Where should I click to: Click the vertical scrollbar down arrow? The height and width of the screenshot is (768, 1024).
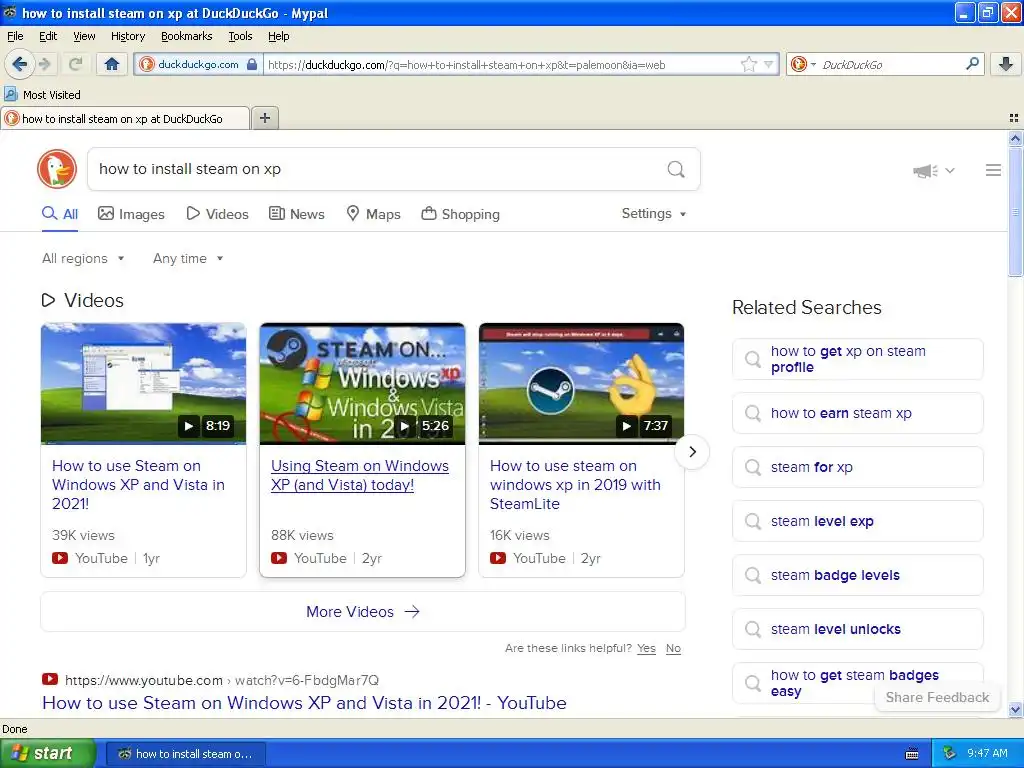click(1015, 709)
